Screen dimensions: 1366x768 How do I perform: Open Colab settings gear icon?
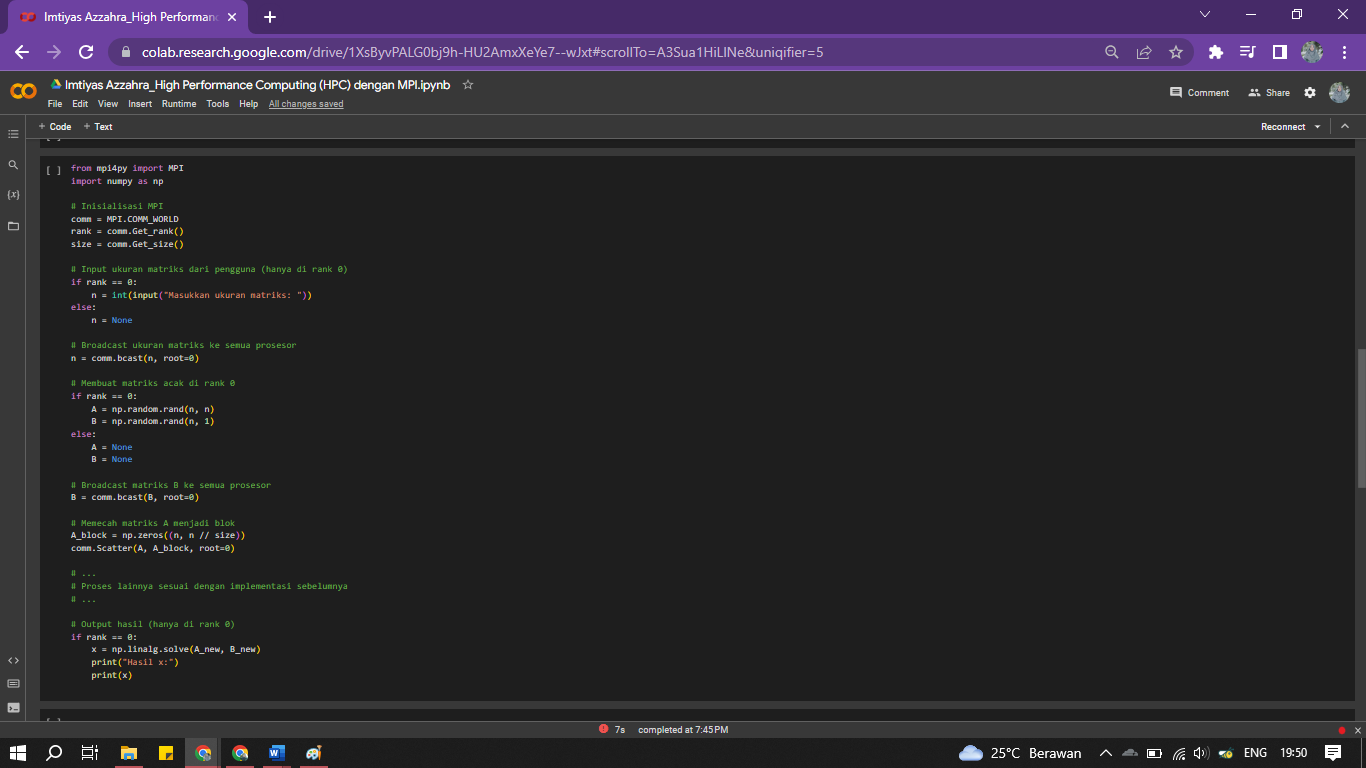(1310, 92)
